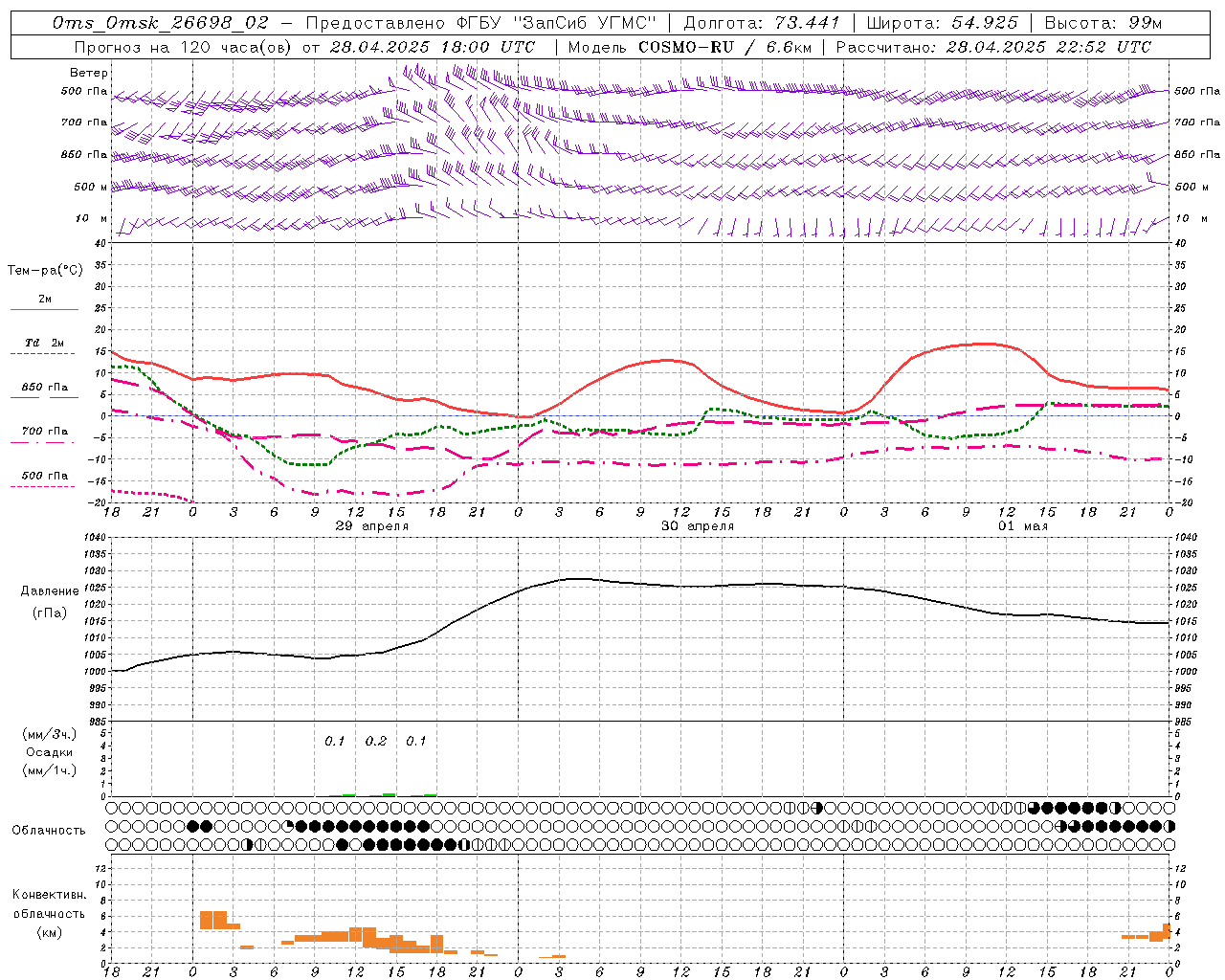The image size is (1225, 980).
Task: Click the Конвективн. label
Action: [49, 895]
